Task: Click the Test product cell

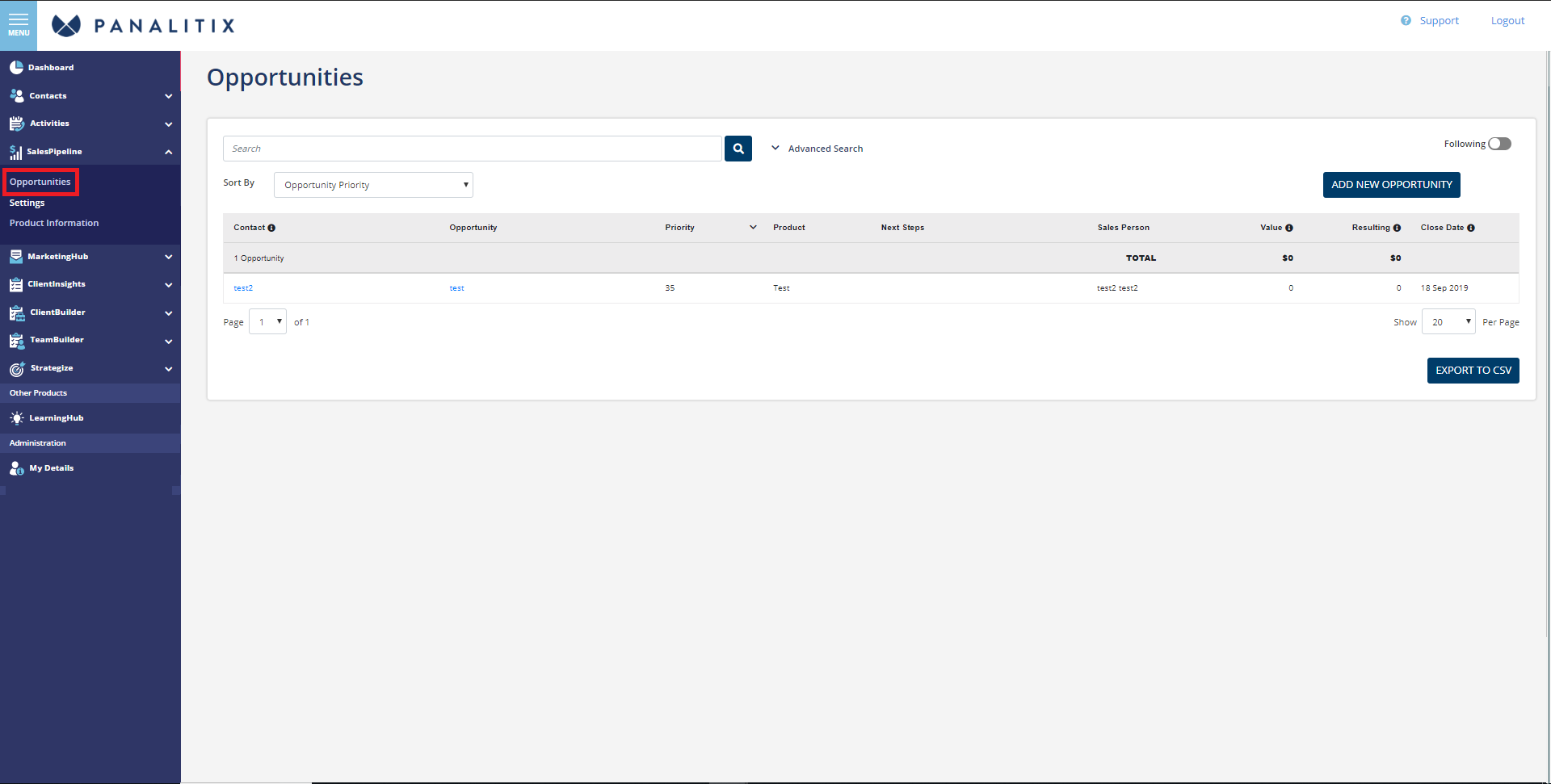Action: pos(781,288)
